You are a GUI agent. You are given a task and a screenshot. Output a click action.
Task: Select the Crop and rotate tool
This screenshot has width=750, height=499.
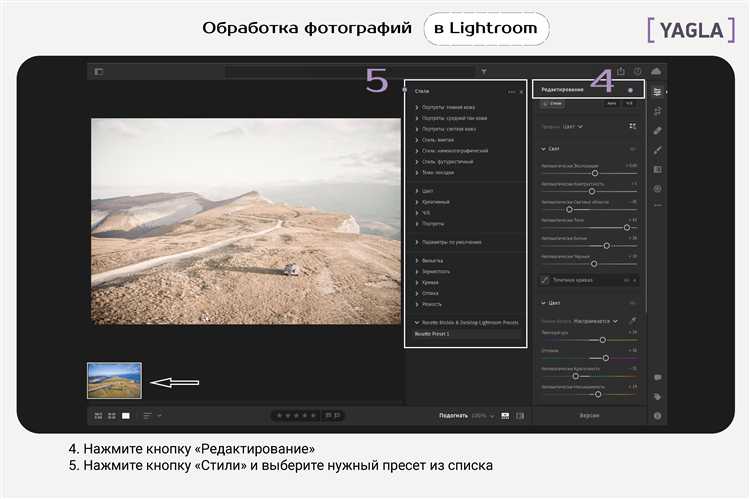[657, 111]
